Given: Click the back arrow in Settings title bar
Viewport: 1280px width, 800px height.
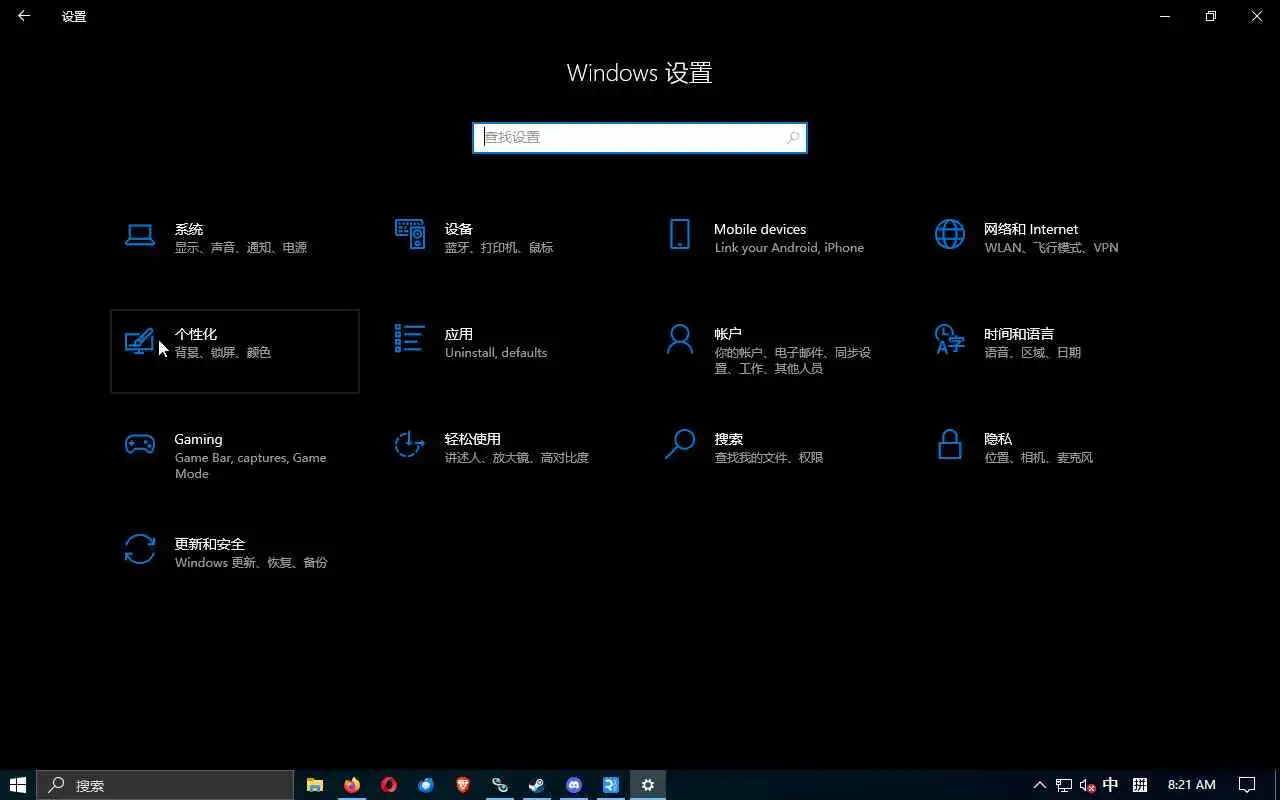Looking at the screenshot, I should pos(24,16).
